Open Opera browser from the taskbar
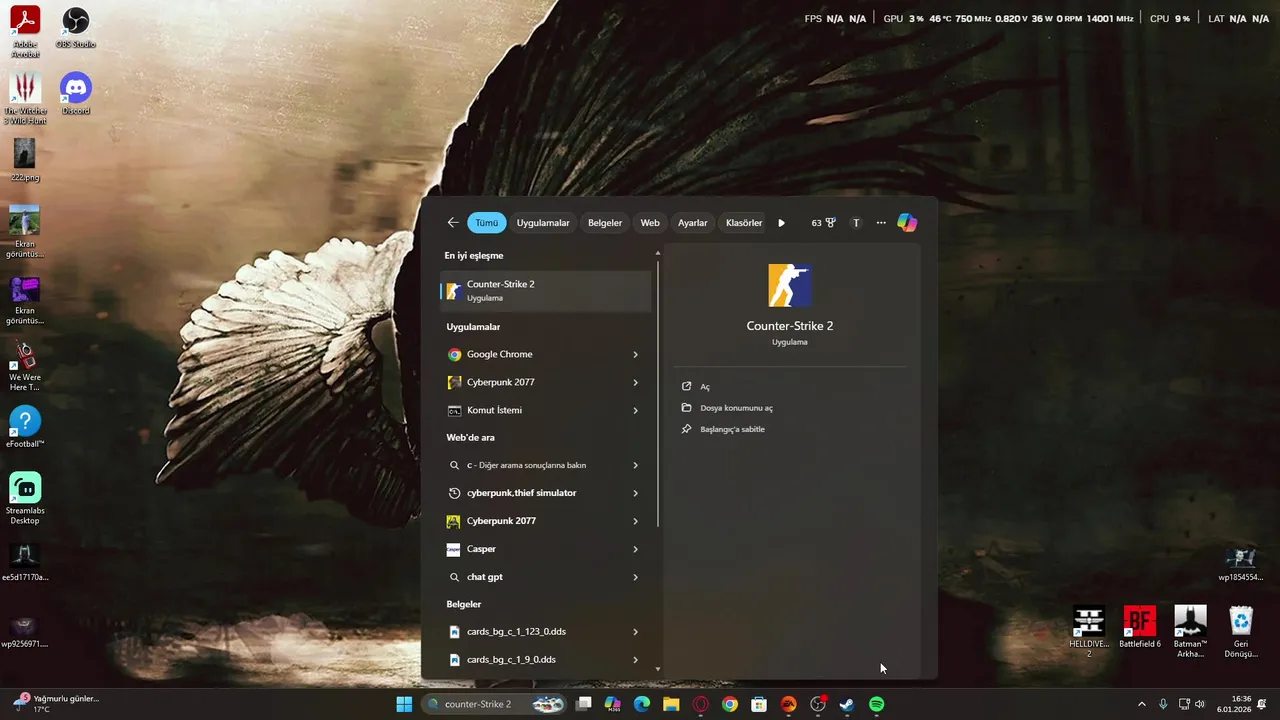The width and height of the screenshot is (1280, 720). [701, 704]
